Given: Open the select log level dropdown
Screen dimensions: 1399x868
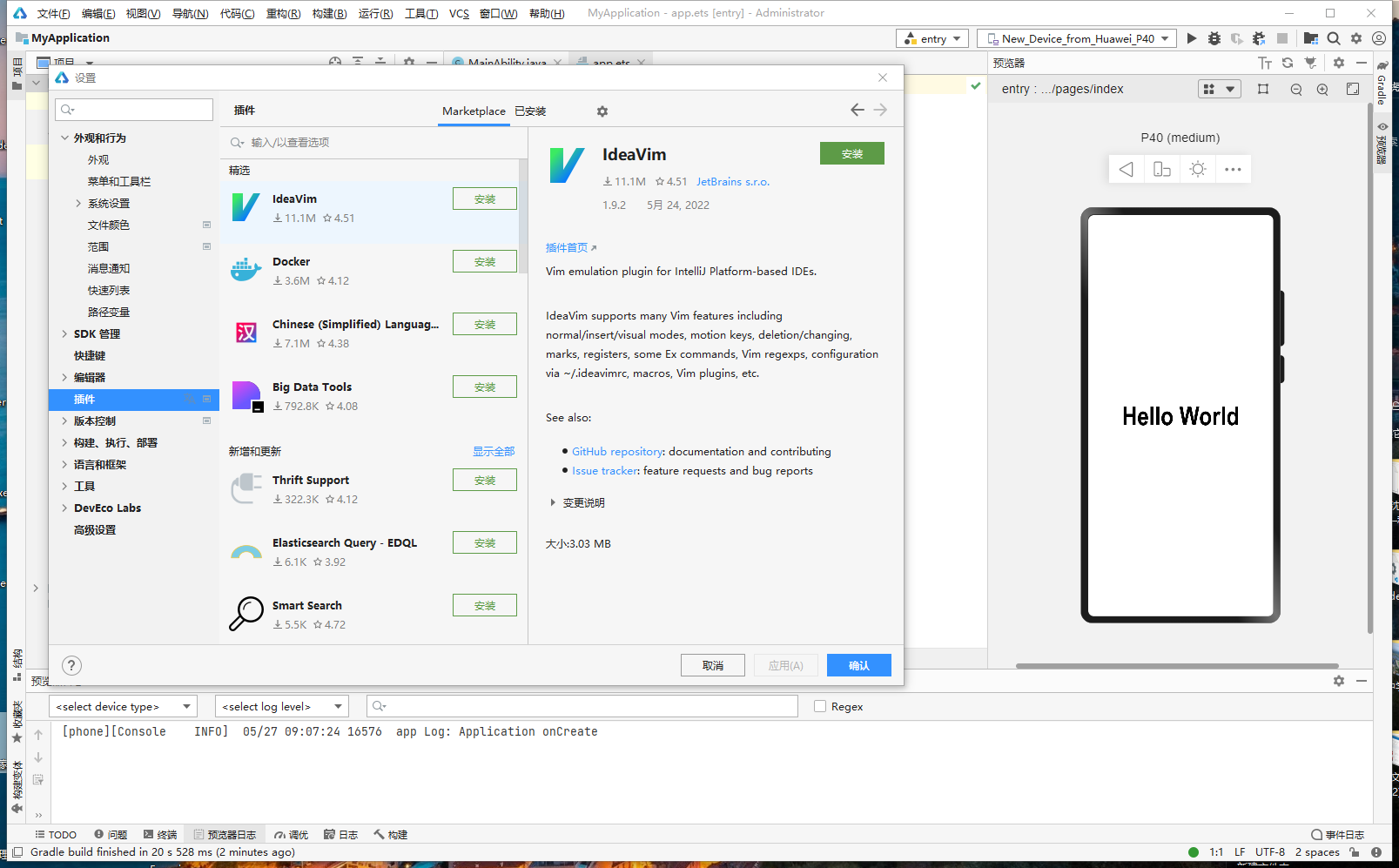Looking at the screenshot, I should (282, 706).
